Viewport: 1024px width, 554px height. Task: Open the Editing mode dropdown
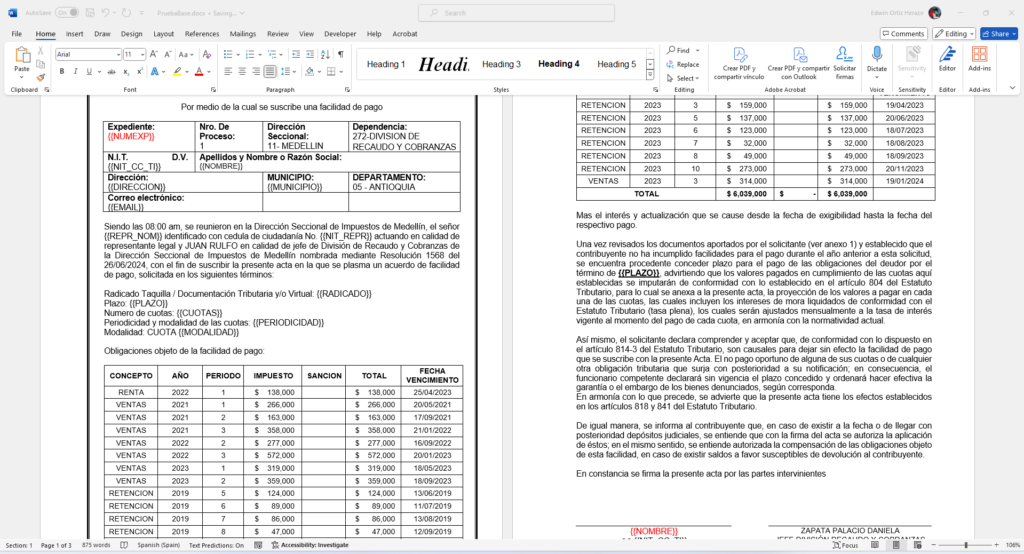tap(954, 33)
